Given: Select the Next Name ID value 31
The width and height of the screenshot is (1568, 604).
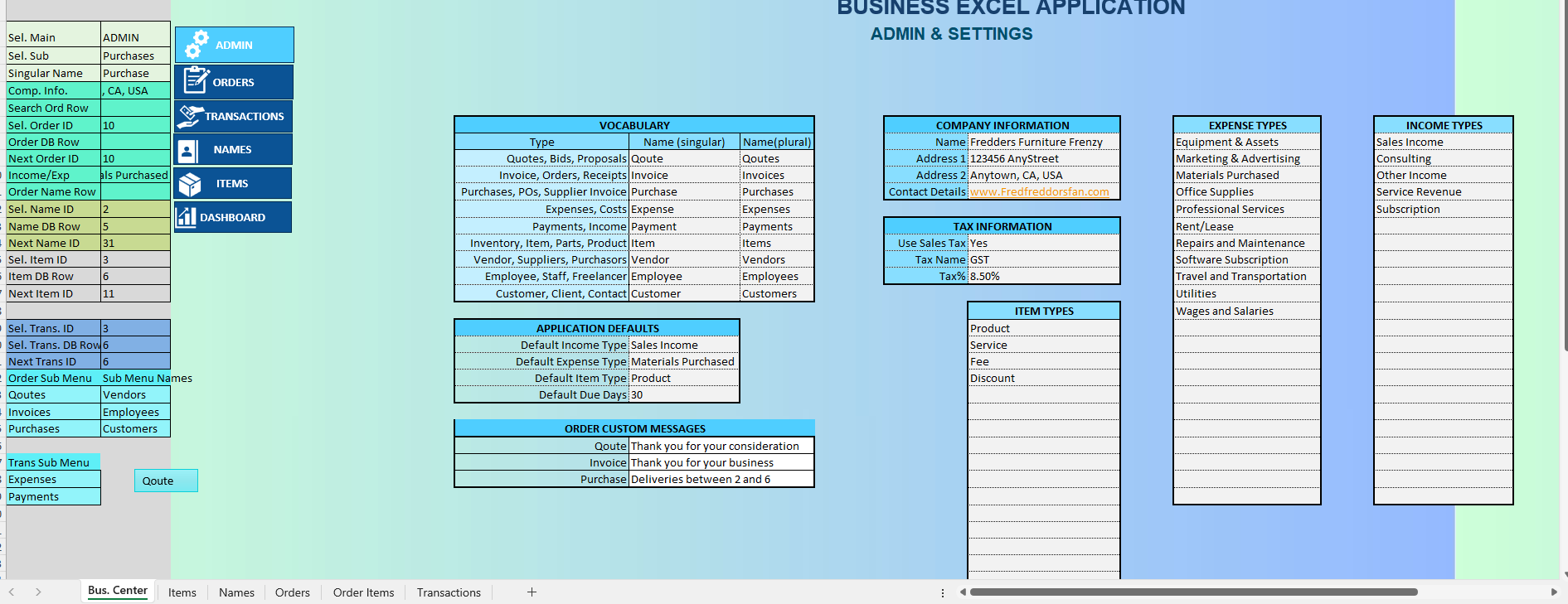Looking at the screenshot, I should (x=135, y=243).
